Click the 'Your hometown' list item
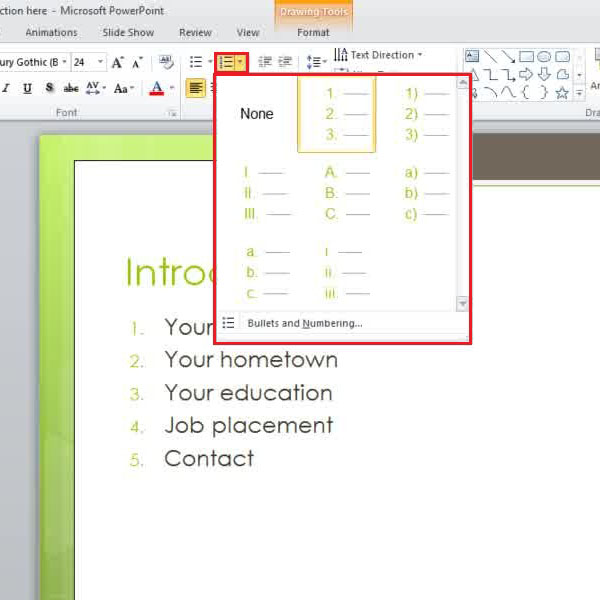 point(251,360)
